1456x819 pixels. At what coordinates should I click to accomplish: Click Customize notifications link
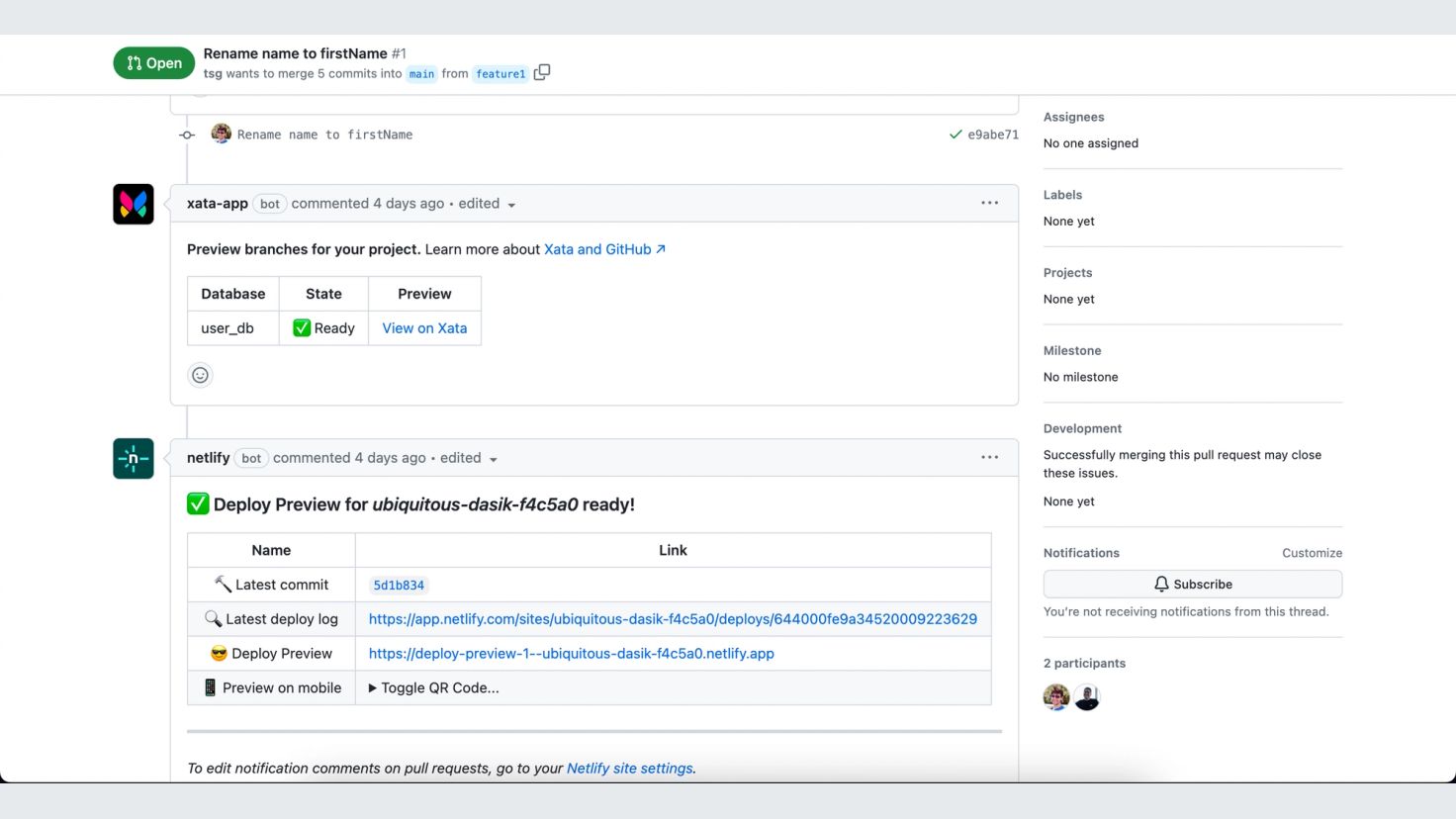pyautogui.click(x=1312, y=553)
